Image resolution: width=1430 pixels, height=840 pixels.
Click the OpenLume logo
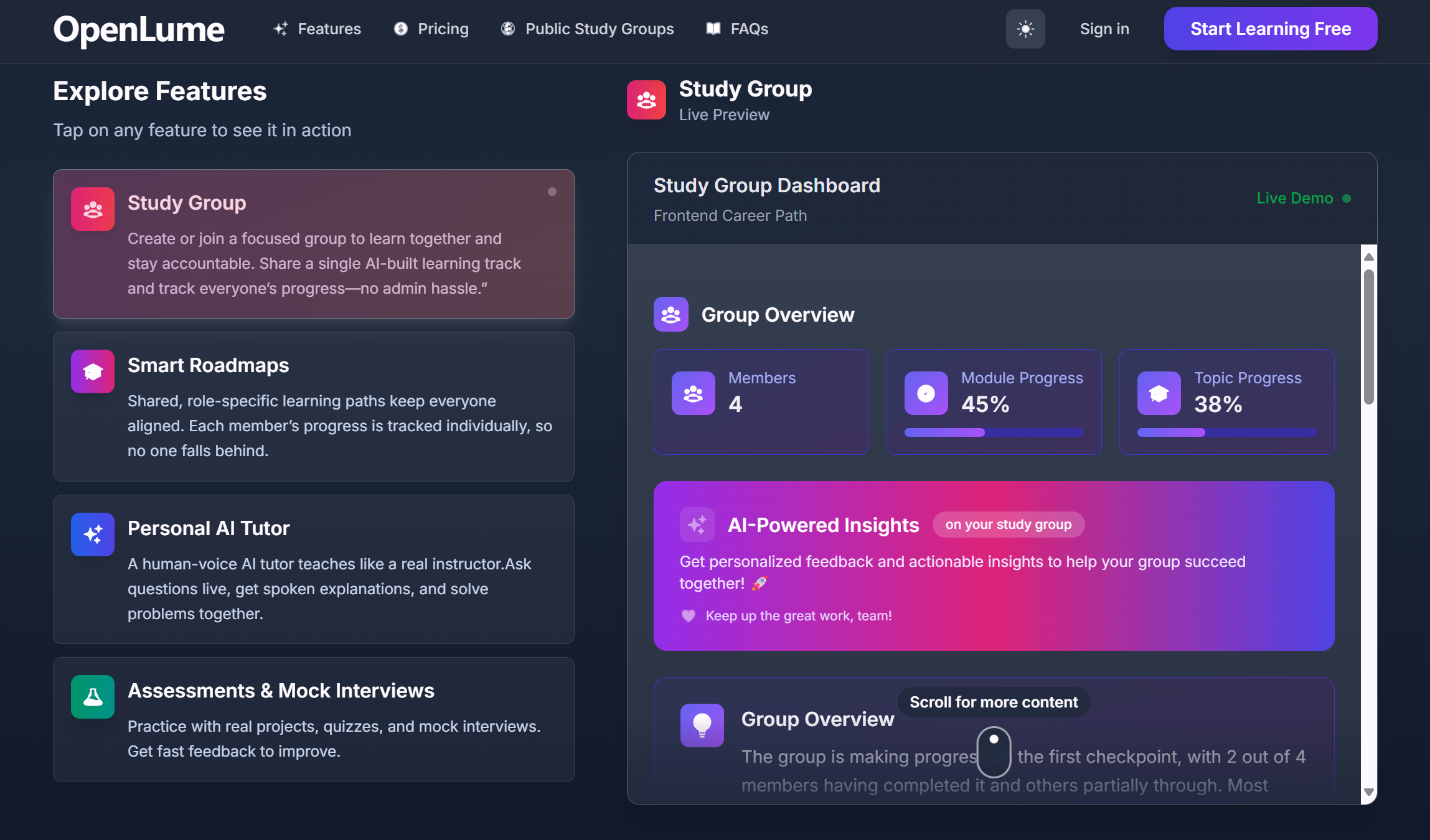(139, 29)
